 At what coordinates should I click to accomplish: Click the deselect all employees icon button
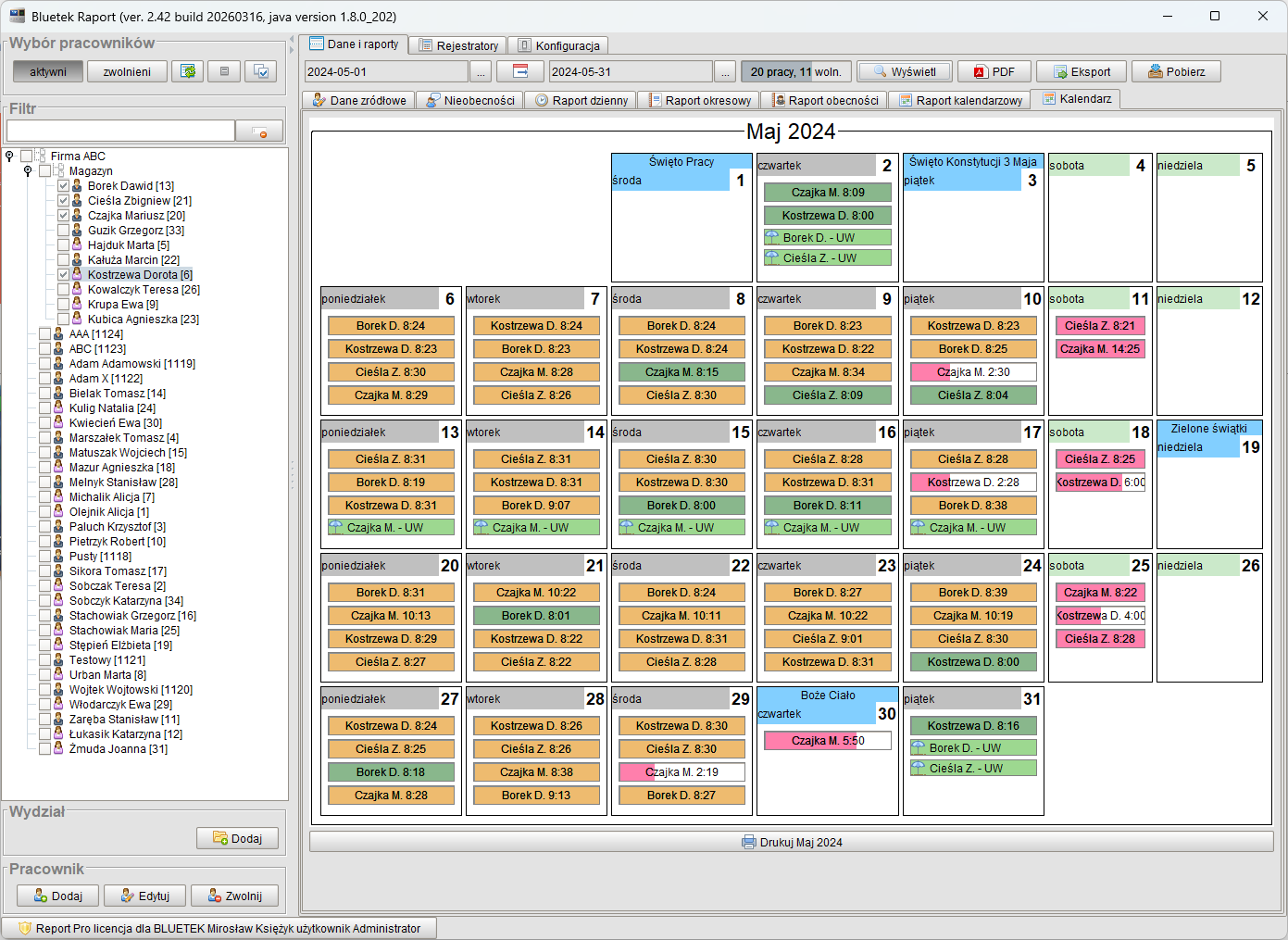pyautogui.click(x=224, y=71)
